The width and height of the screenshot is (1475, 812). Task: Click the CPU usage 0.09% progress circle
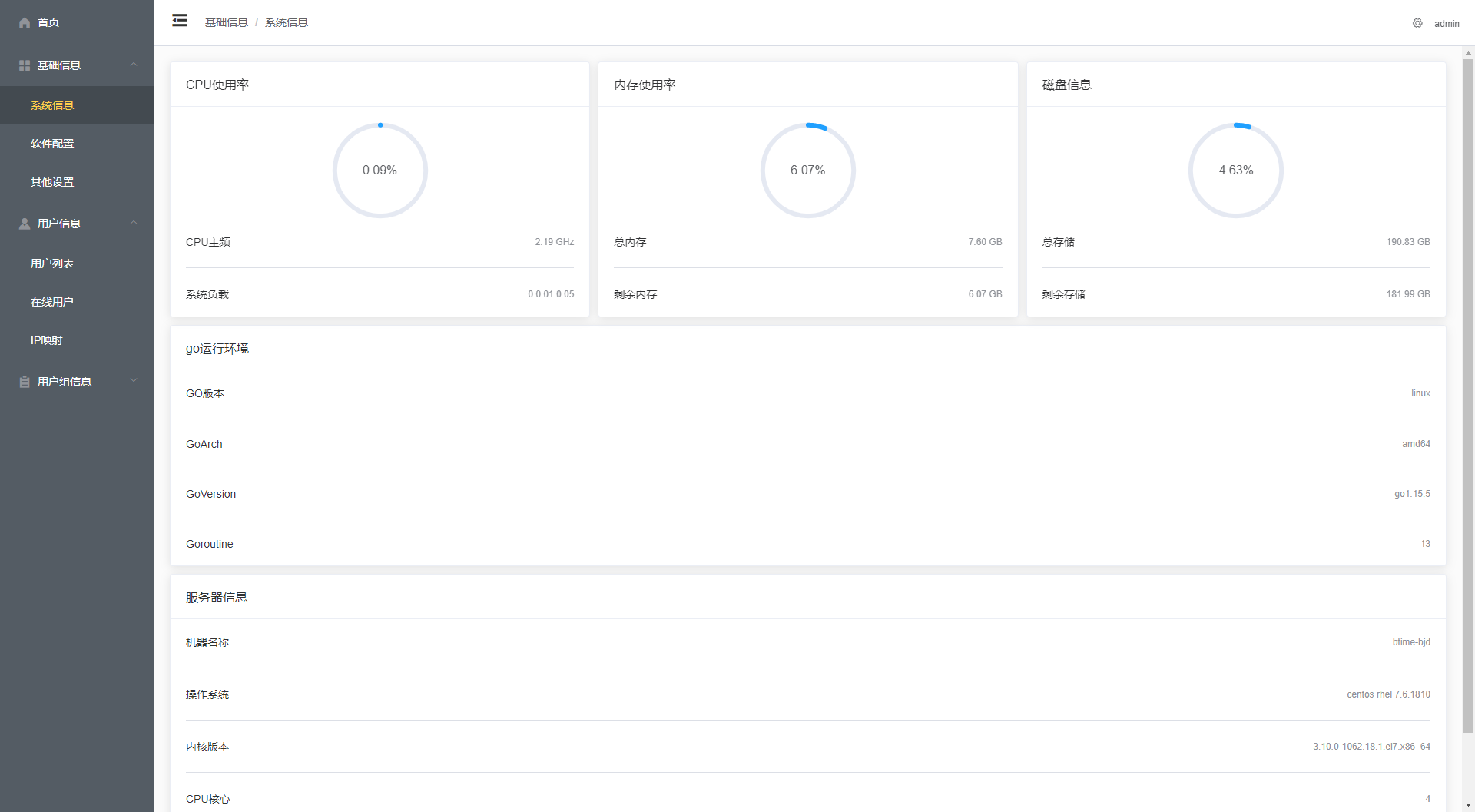coord(380,171)
